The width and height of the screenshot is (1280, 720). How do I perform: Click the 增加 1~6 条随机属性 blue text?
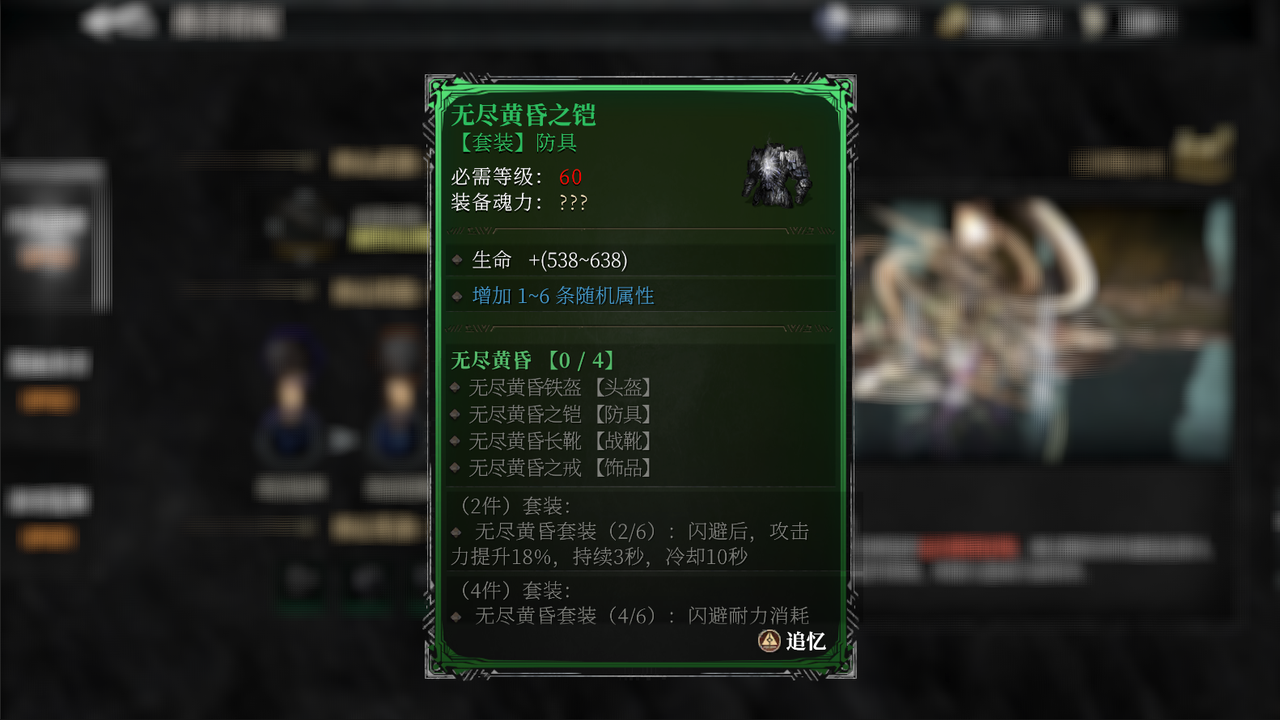[563, 296]
